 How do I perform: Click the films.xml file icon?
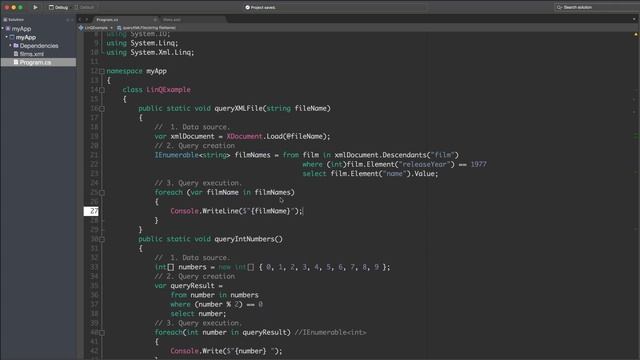16,54
